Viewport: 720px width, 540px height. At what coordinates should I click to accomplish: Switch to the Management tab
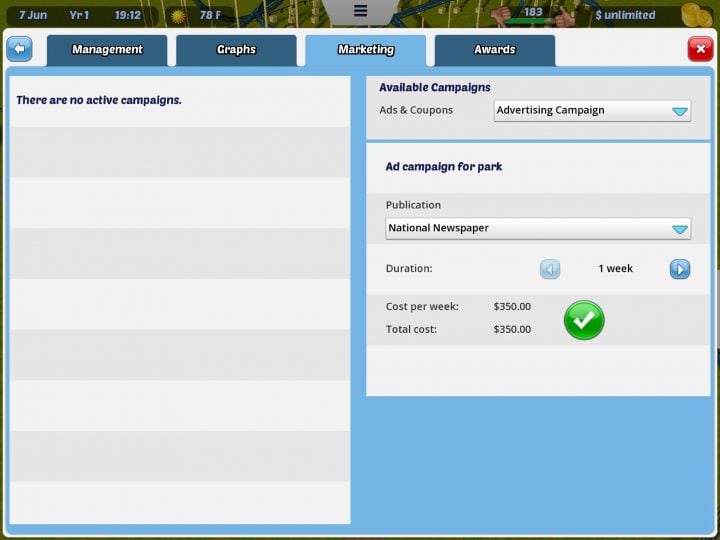[107, 51]
